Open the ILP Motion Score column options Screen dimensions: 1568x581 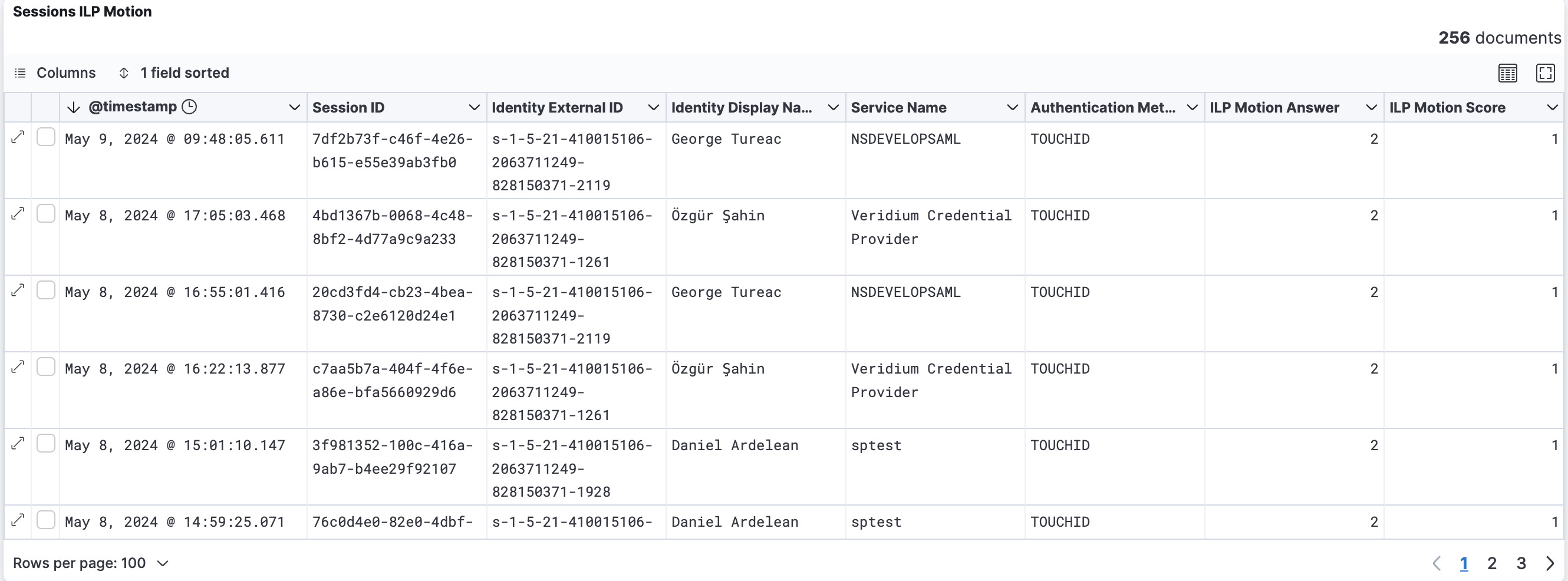pyautogui.click(x=1553, y=107)
